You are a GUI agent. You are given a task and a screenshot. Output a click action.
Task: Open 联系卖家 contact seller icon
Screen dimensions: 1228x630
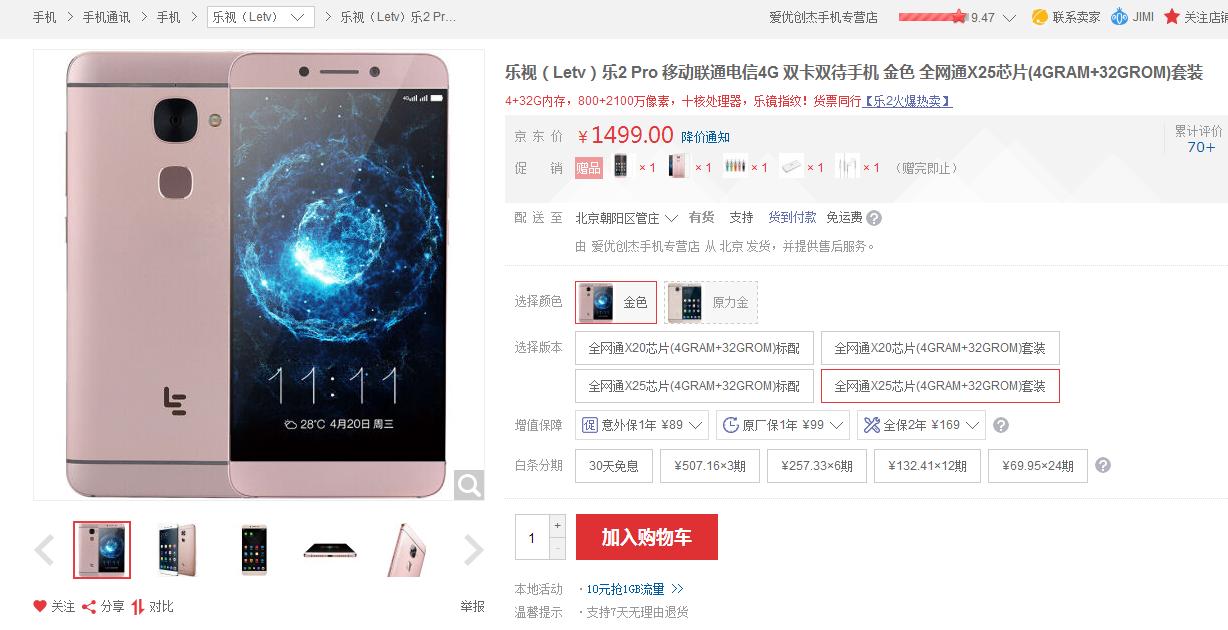[x=1039, y=17]
